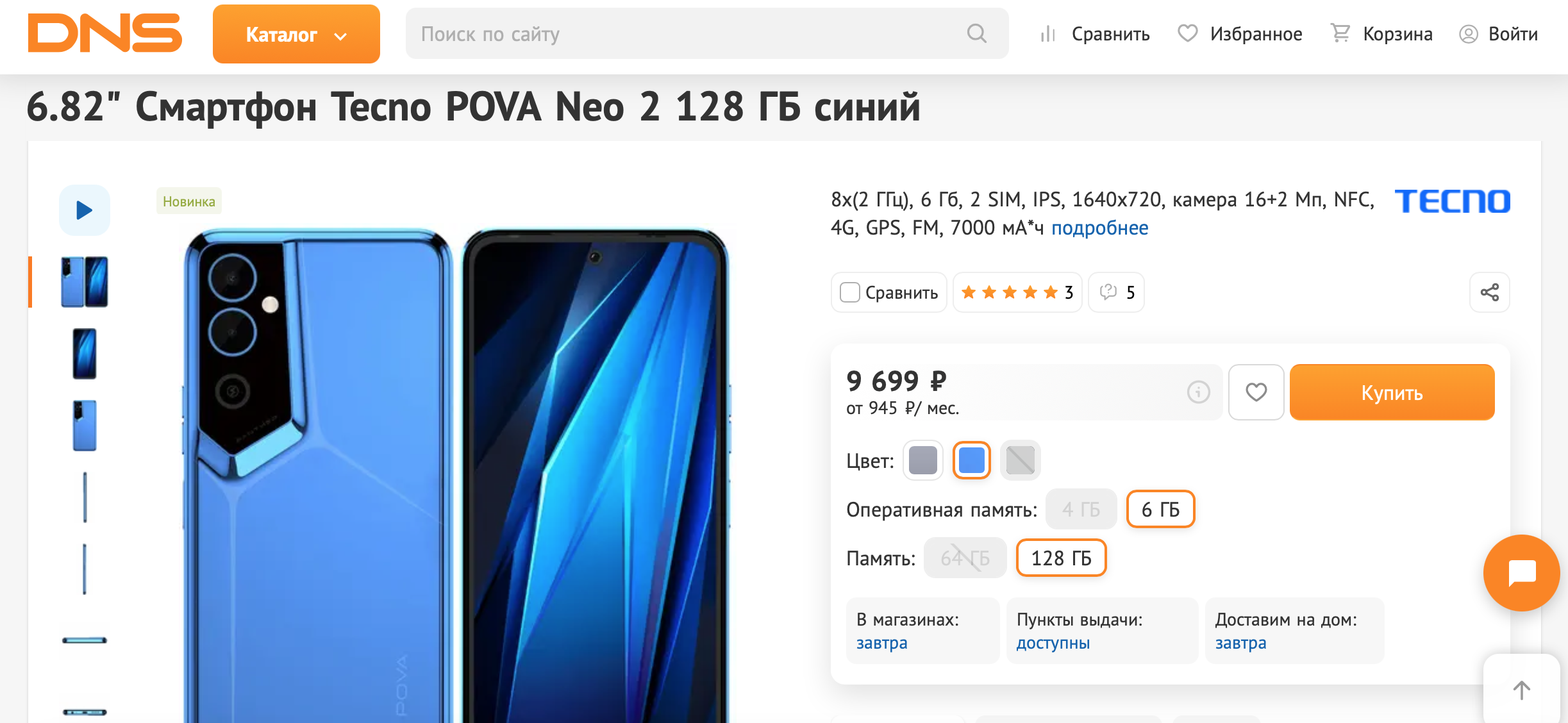Open the share icon button
Screen dimensions: 1568x723
pyautogui.click(x=1489, y=293)
